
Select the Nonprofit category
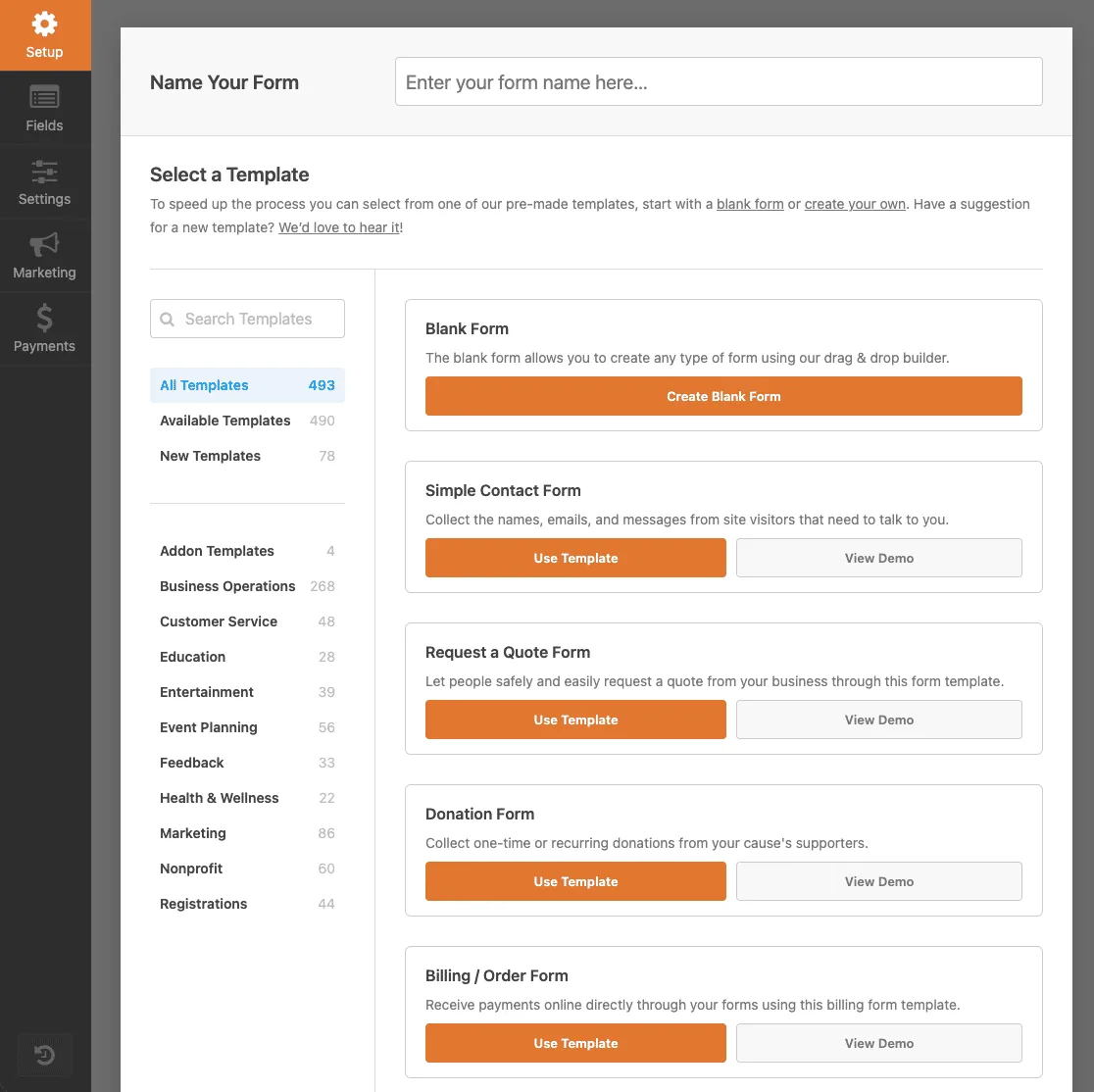(x=247, y=869)
